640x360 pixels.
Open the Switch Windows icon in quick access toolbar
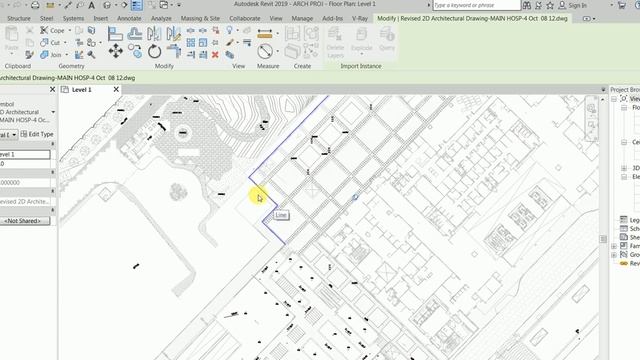pyautogui.click(x=164, y=5)
